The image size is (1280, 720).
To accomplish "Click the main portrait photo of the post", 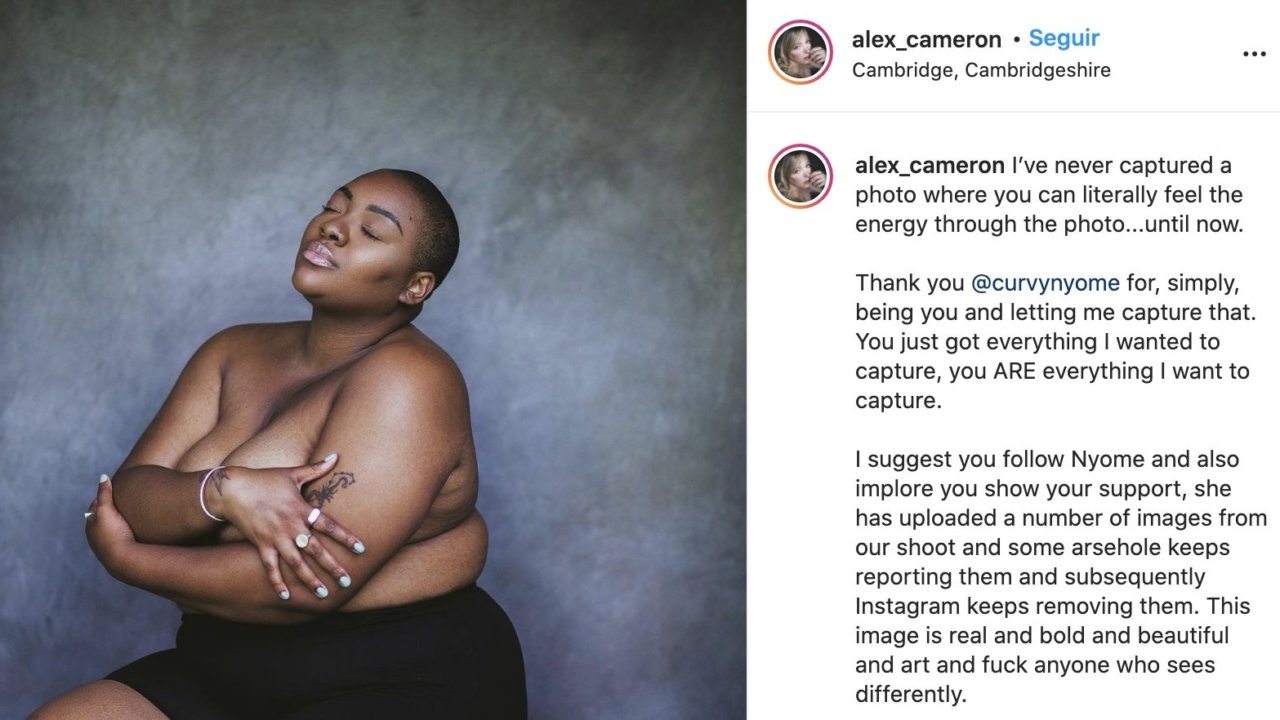I will pyautogui.click(x=373, y=360).
